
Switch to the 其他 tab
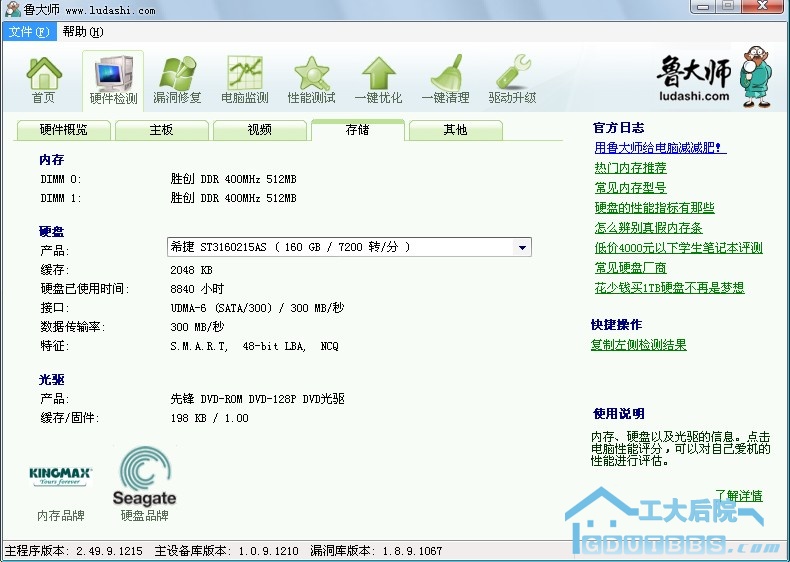click(x=455, y=130)
